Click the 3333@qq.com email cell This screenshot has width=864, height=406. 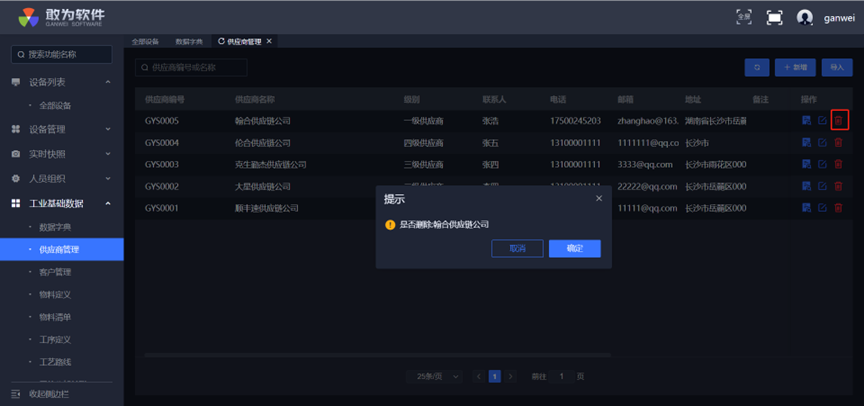tap(645, 164)
